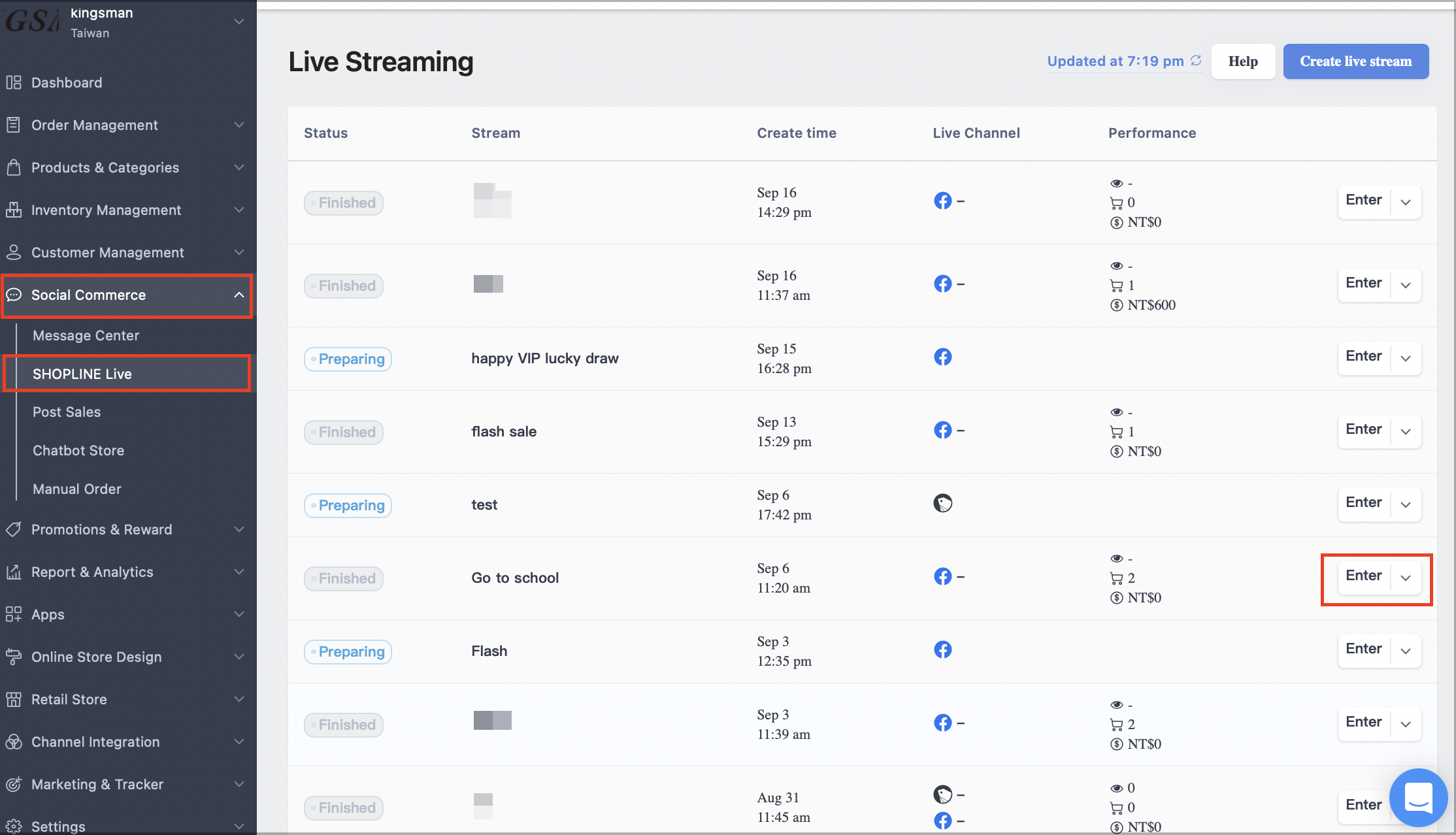Expand Products & Categories chevron
Viewport: 1456px width, 835px height.
(x=239, y=167)
